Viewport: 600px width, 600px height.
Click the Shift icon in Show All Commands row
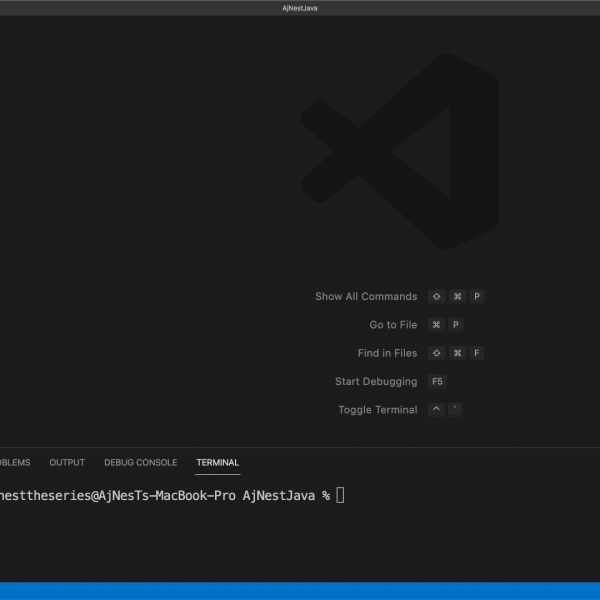(x=436, y=297)
